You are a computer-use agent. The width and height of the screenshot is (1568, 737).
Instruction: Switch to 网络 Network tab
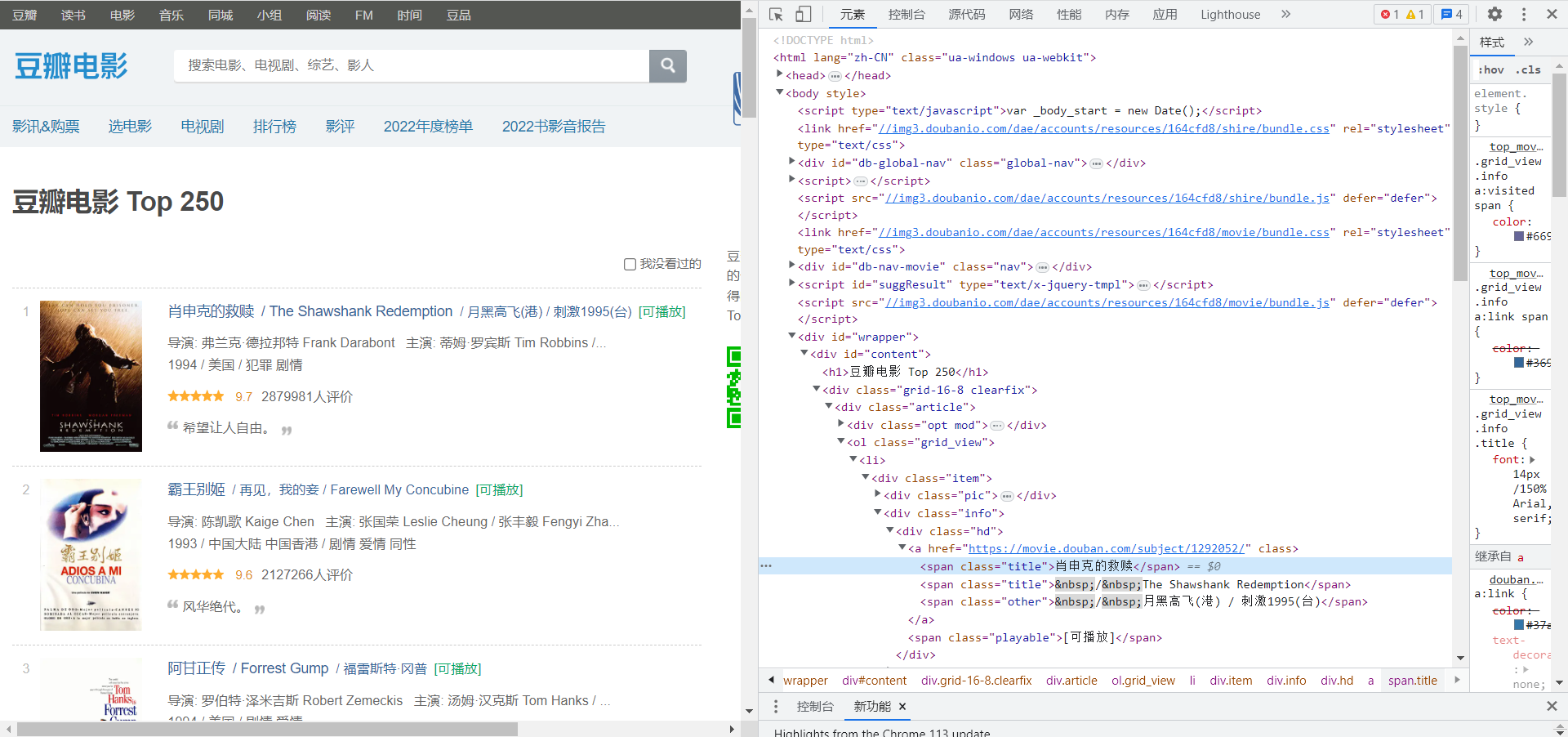click(1021, 14)
